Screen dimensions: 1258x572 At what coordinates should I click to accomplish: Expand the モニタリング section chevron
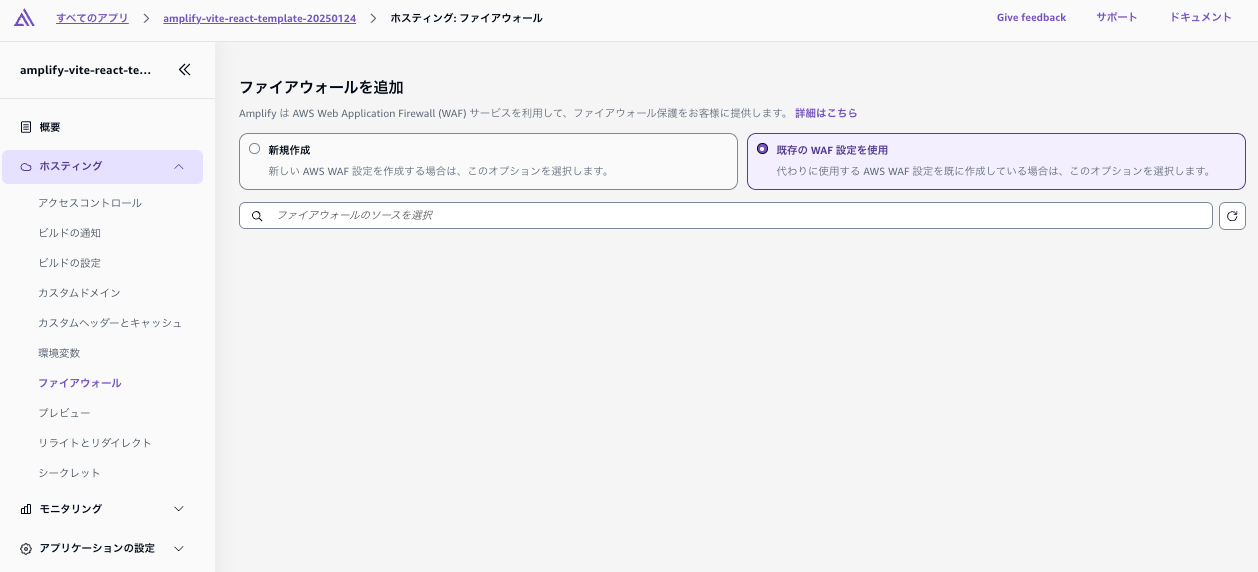click(x=179, y=509)
